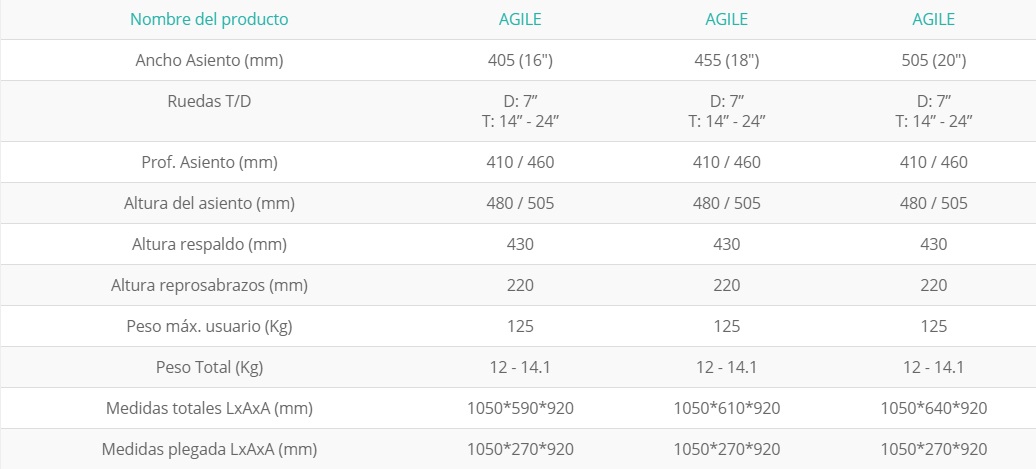The width and height of the screenshot is (1036, 469).
Task: Click the 'Peso máx. usuario (Kg)' label
Action: [x=209, y=326]
